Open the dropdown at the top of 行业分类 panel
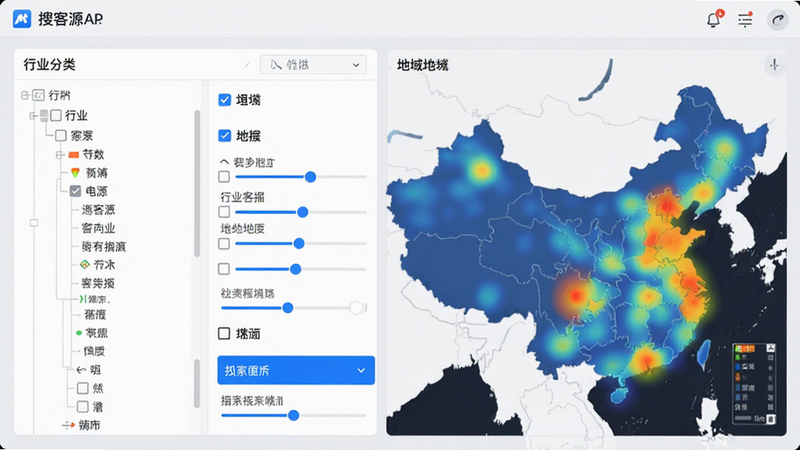Image resolution: width=800 pixels, height=450 pixels. [313, 65]
